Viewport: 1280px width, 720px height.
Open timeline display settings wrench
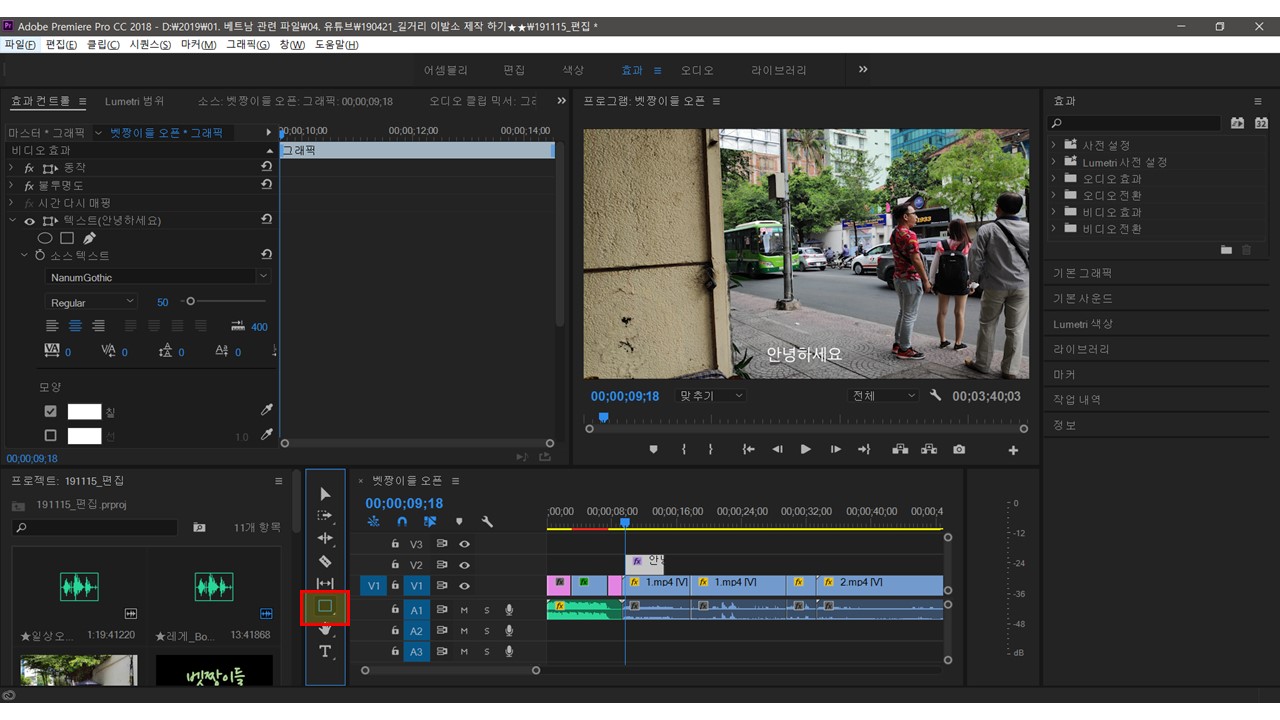[x=487, y=522]
